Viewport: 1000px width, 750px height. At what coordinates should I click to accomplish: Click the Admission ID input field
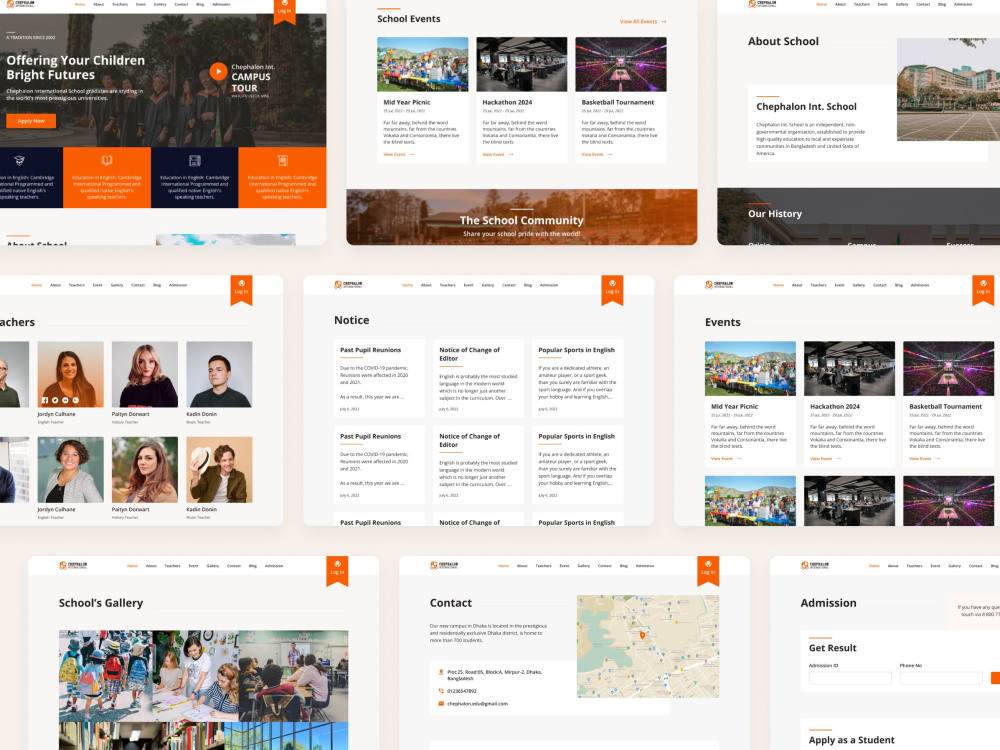tap(850, 678)
